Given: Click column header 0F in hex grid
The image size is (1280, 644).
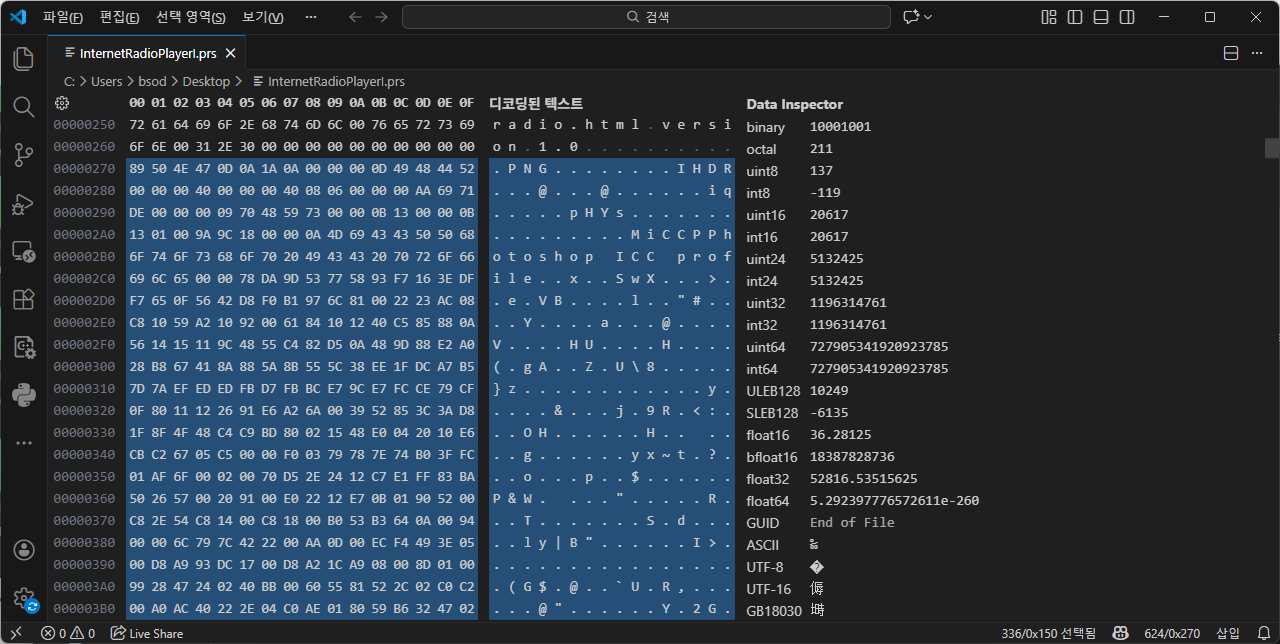Looking at the screenshot, I should click(x=466, y=104).
